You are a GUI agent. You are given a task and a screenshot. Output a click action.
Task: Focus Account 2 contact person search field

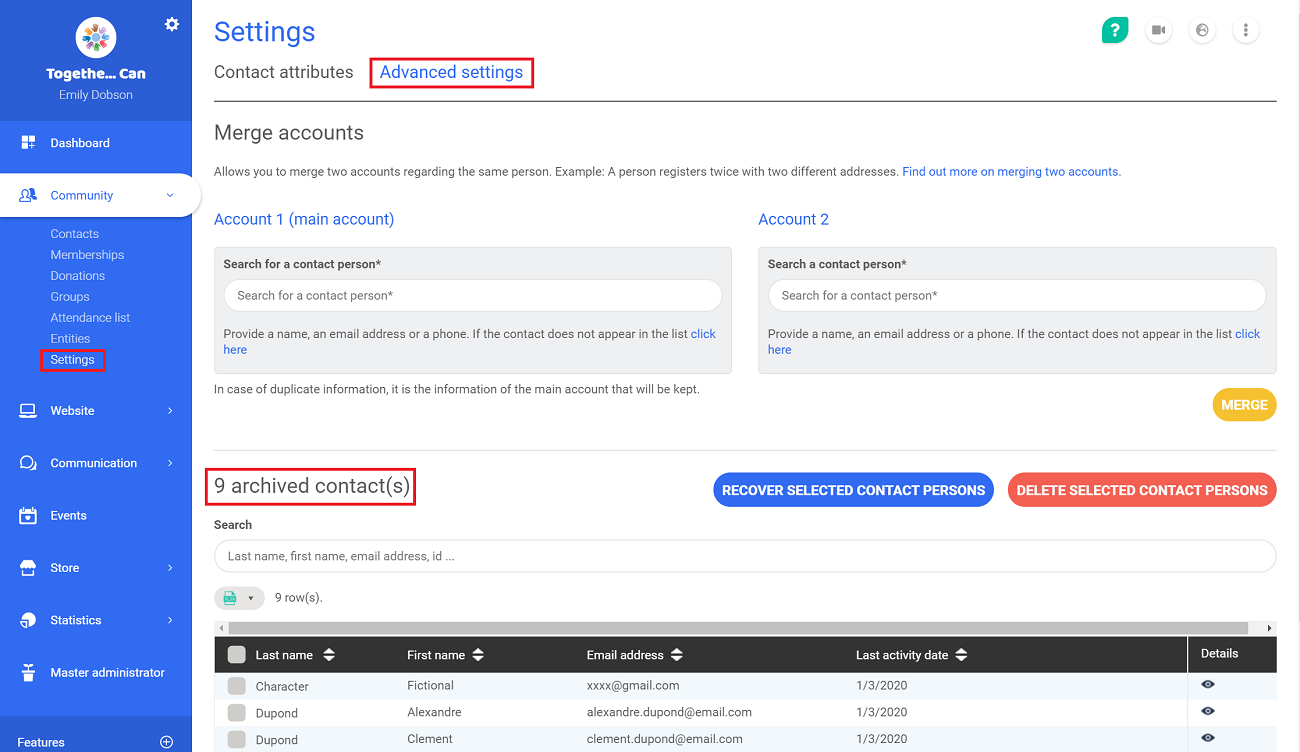pyautogui.click(x=1017, y=295)
